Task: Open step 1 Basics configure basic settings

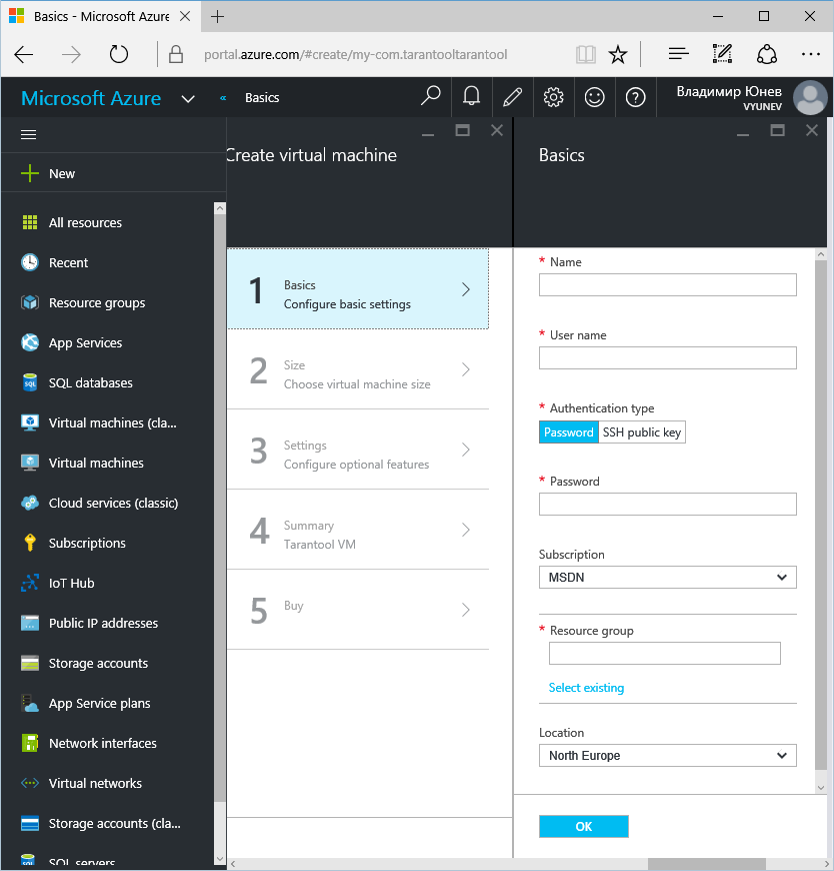Action: (358, 289)
